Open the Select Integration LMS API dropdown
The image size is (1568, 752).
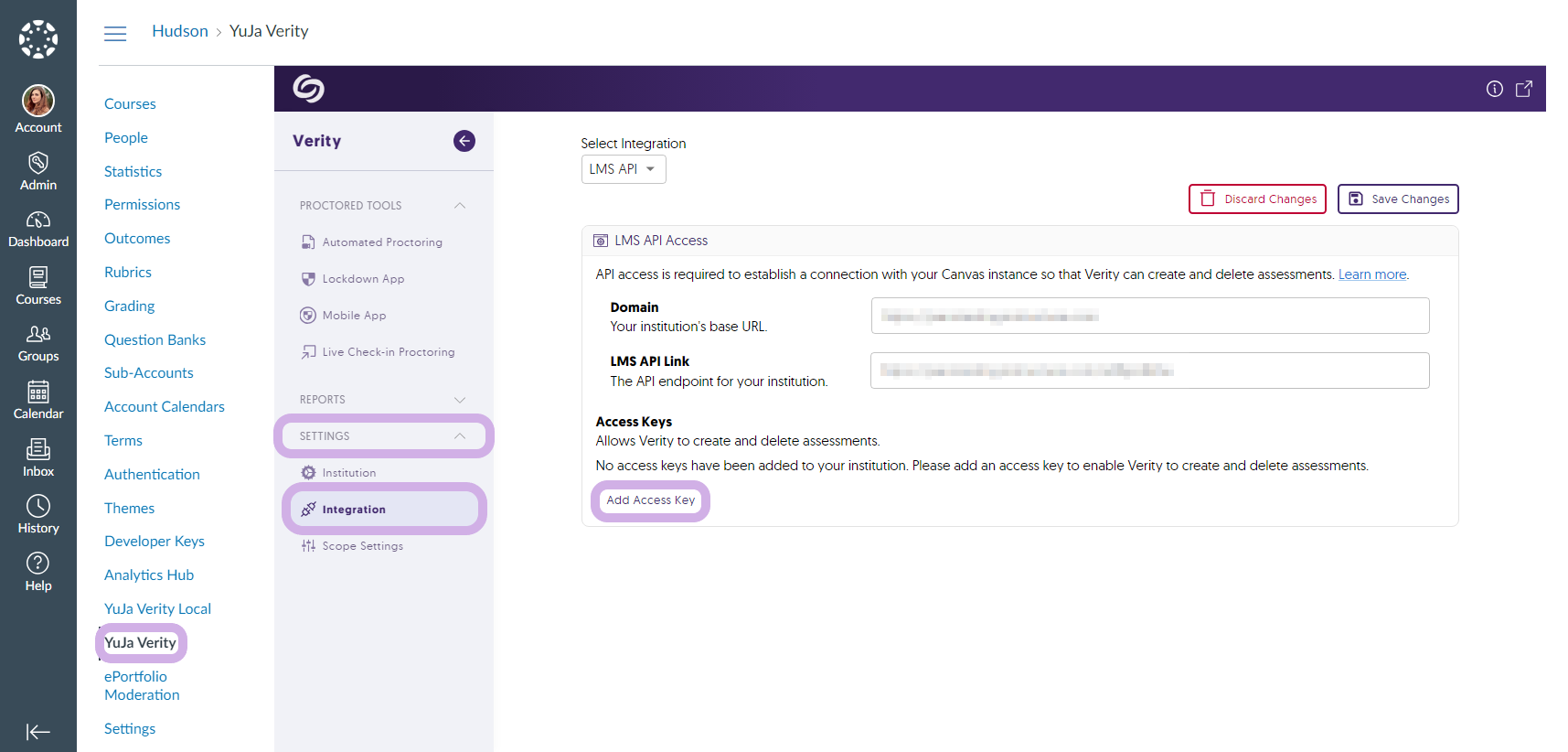624,169
